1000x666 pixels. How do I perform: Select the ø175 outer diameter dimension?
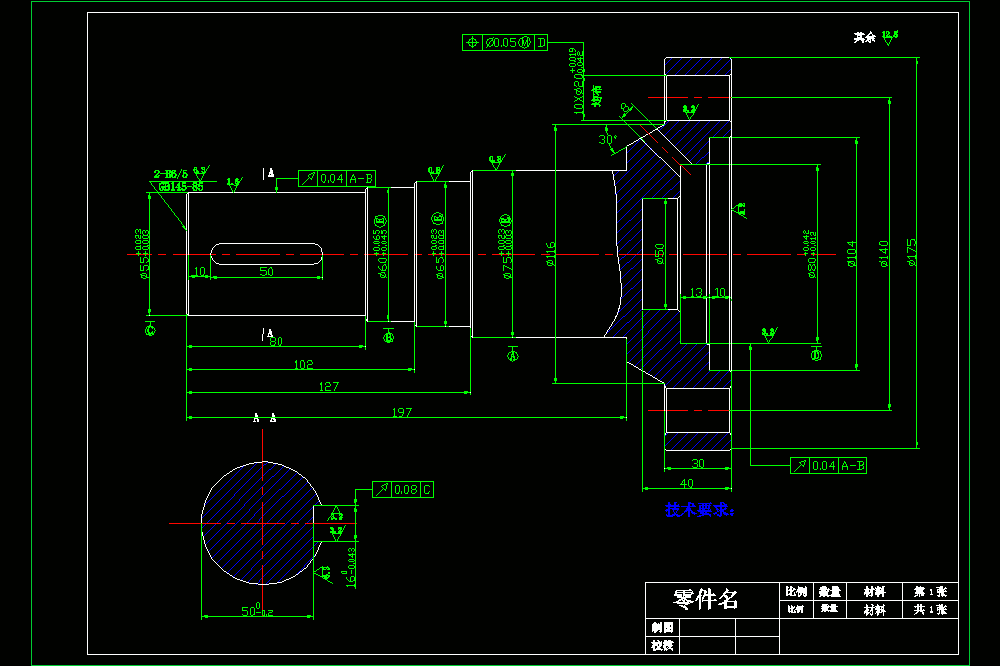[x=912, y=253]
